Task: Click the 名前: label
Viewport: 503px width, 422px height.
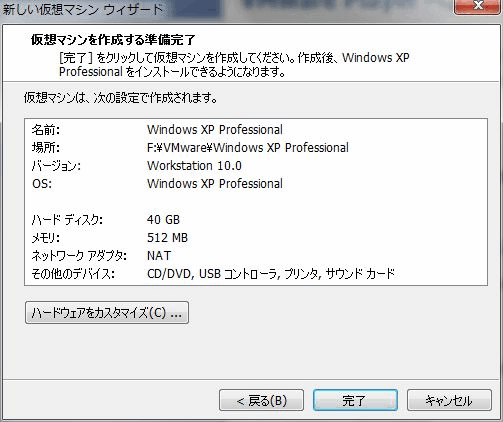Action: point(46,130)
